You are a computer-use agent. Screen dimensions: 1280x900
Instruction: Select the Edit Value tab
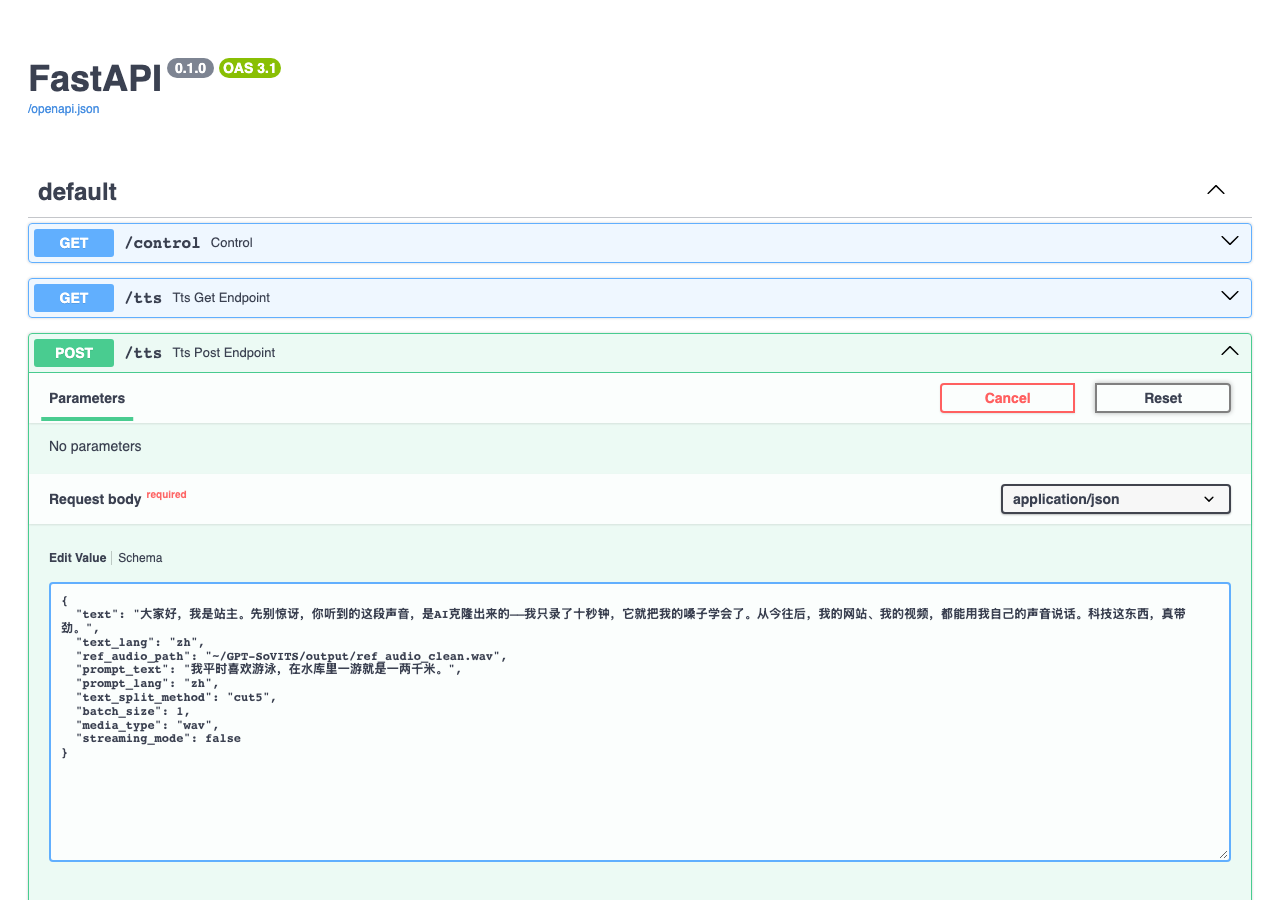tap(77, 558)
